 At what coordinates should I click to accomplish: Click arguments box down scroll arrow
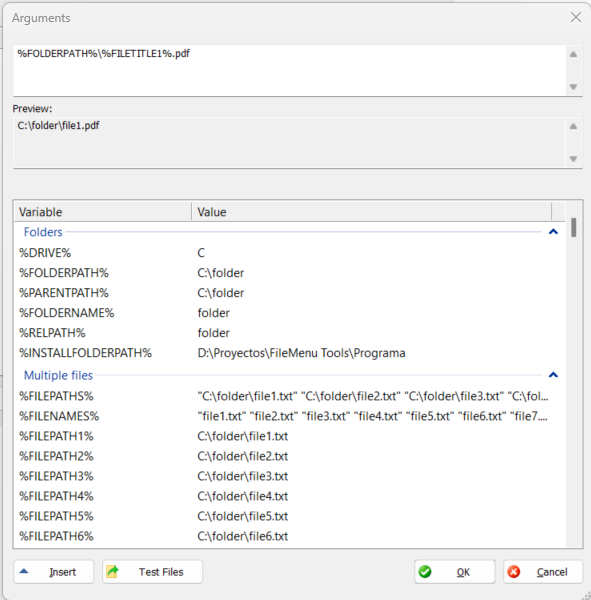click(x=573, y=87)
